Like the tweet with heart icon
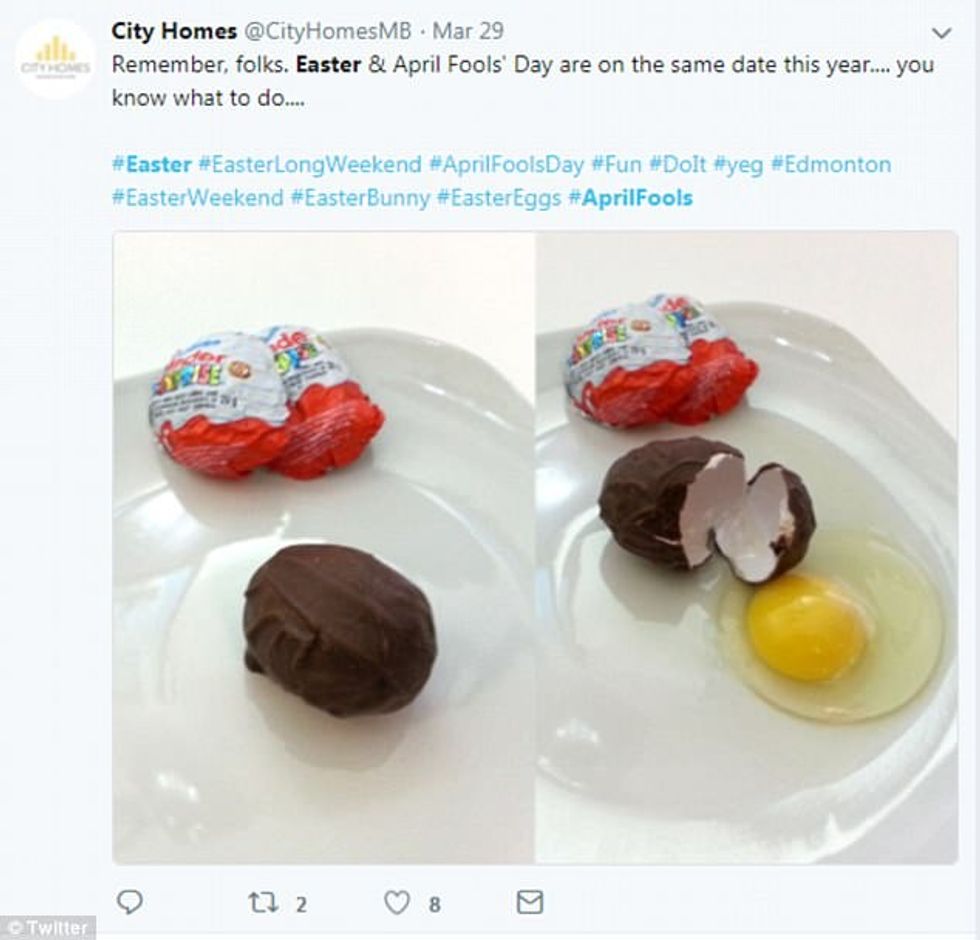 coord(398,903)
